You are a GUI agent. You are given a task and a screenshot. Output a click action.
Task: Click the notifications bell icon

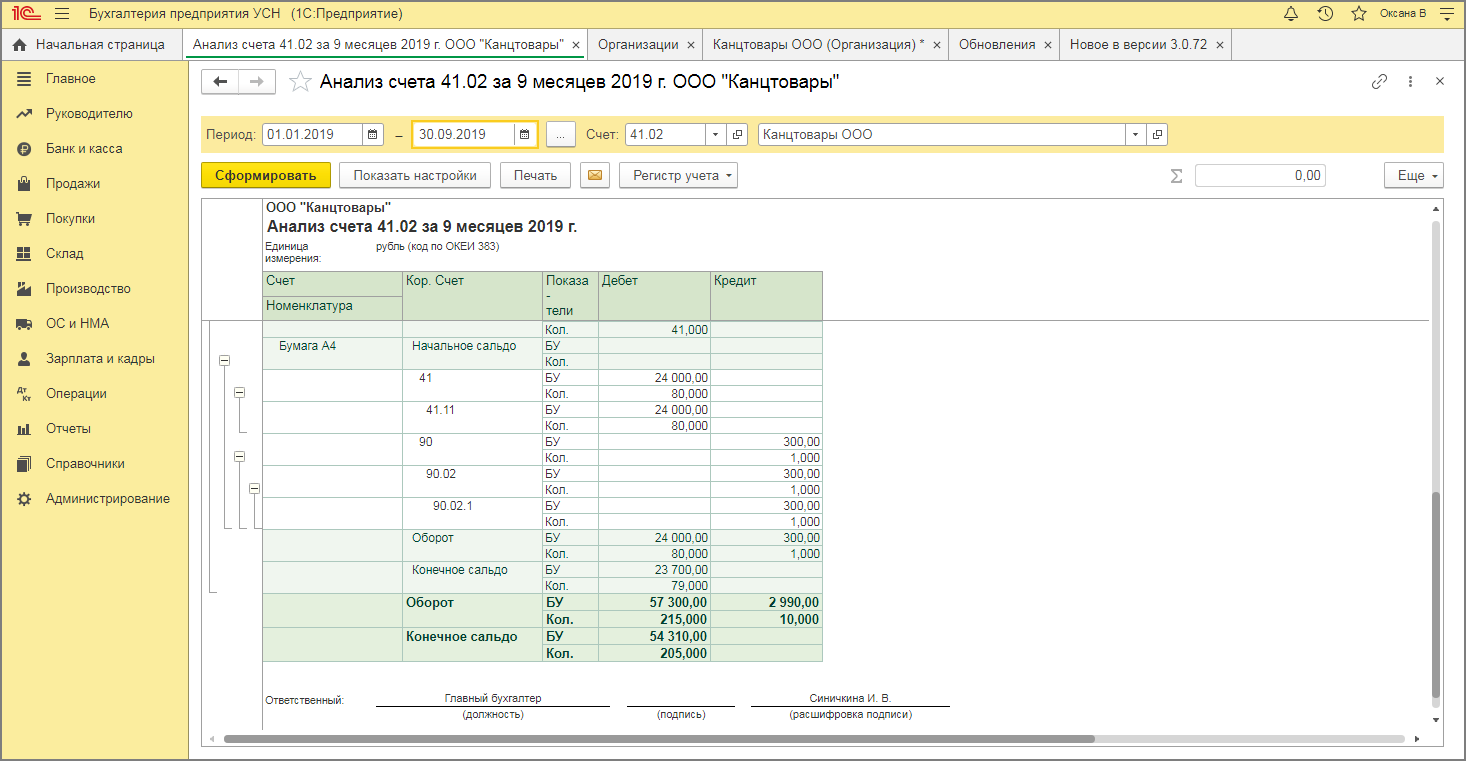pyautogui.click(x=1291, y=14)
